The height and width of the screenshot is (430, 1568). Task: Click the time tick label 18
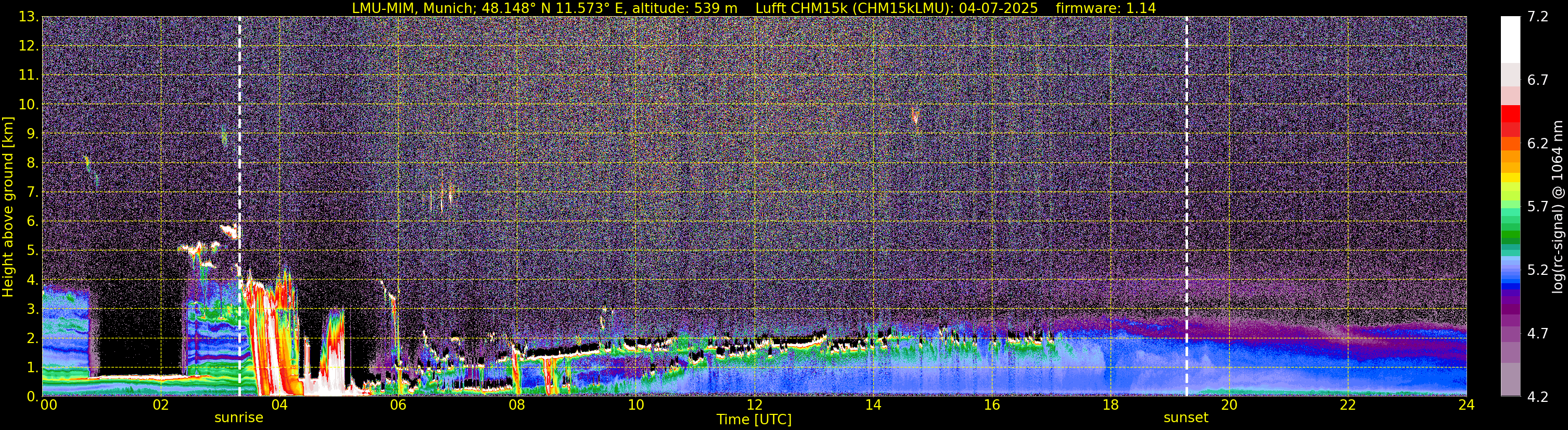1110,405
